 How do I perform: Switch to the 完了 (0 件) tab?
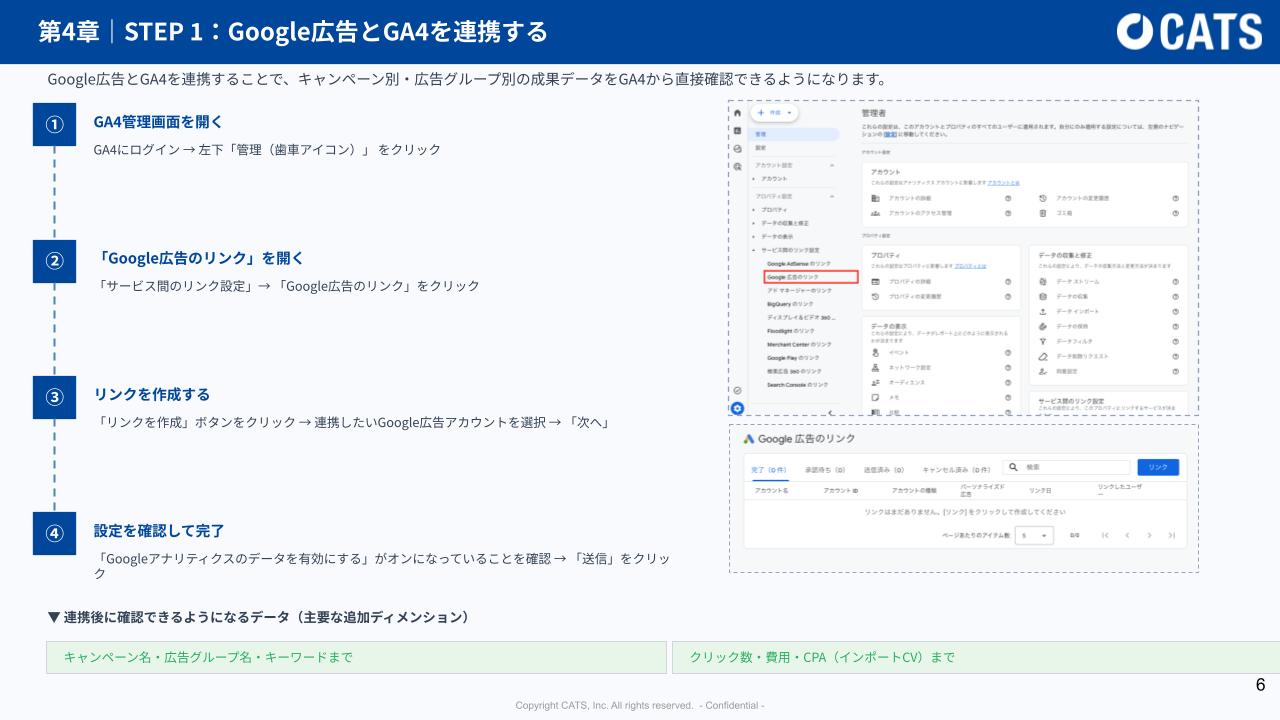pos(771,469)
